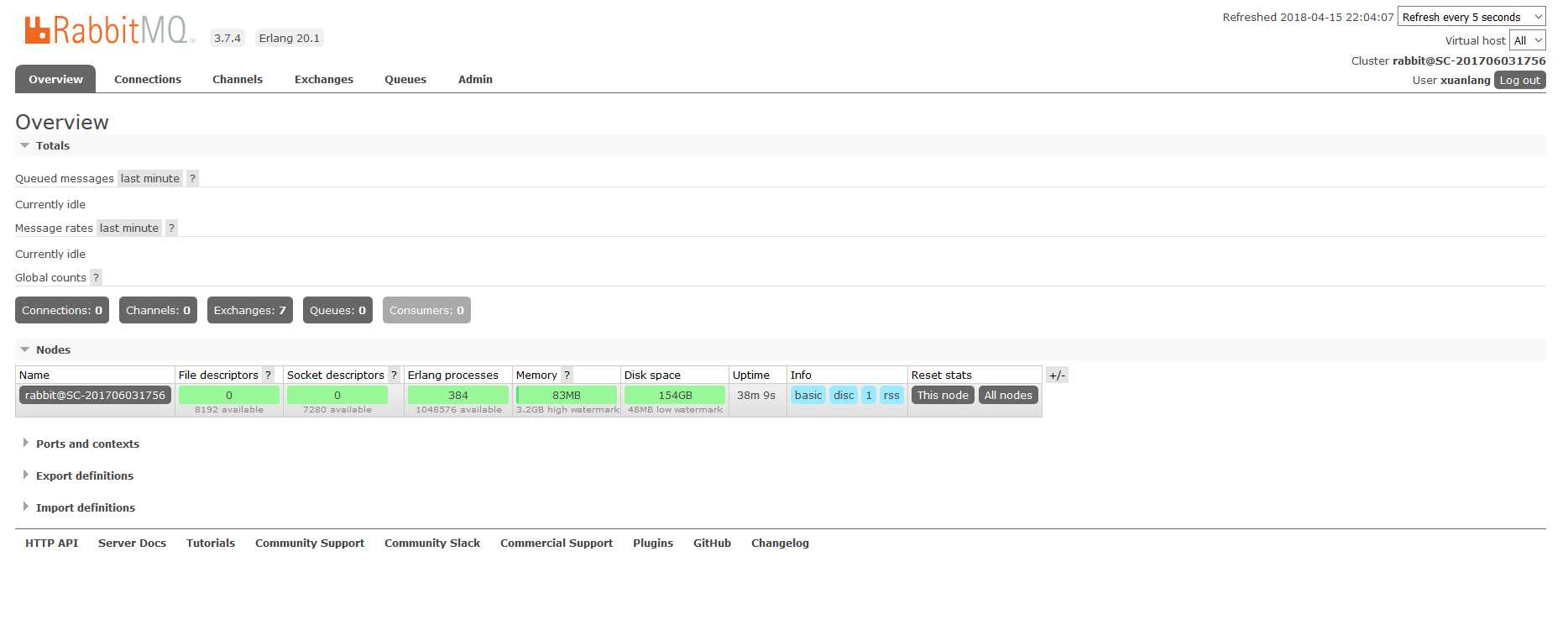The height and width of the screenshot is (625, 1568).
Task: Open the Exchanges: 7 count button
Action: (250, 310)
